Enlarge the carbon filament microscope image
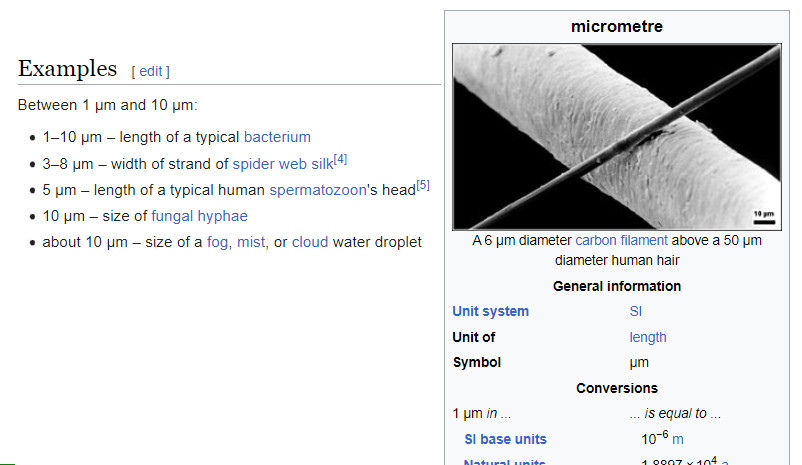802x465 pixels. [616, 136]
